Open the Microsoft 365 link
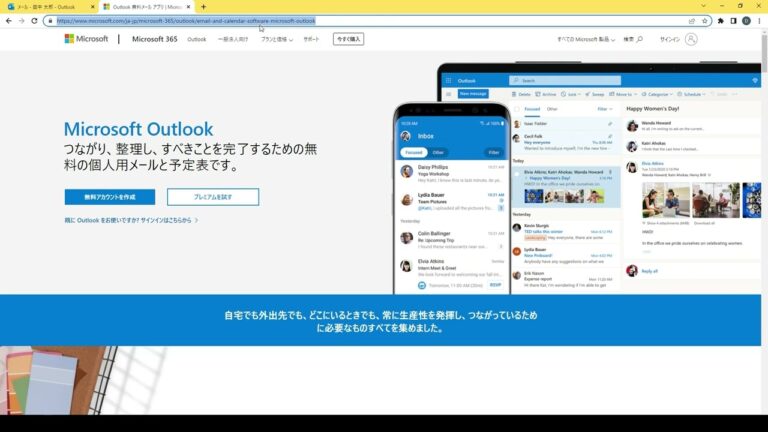768x432 pixels. click(154, 39)
